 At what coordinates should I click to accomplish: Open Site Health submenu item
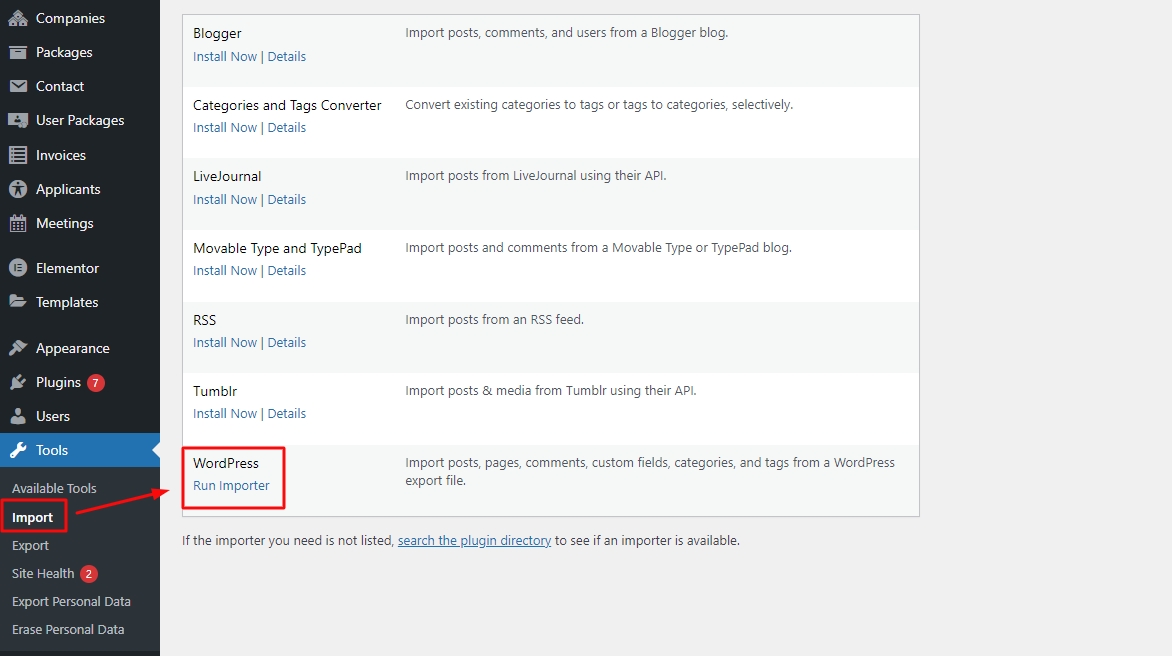[43, 573]
